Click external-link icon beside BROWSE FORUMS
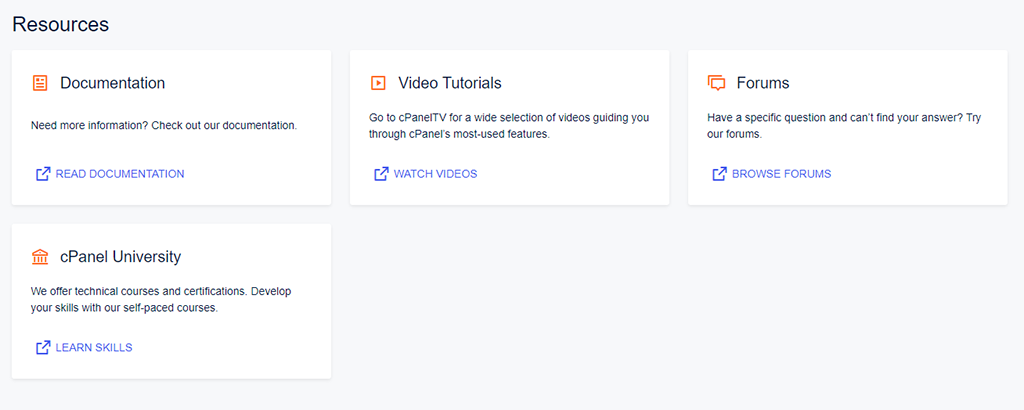The height and width of the screenshot is (410, 1024). 720,174
